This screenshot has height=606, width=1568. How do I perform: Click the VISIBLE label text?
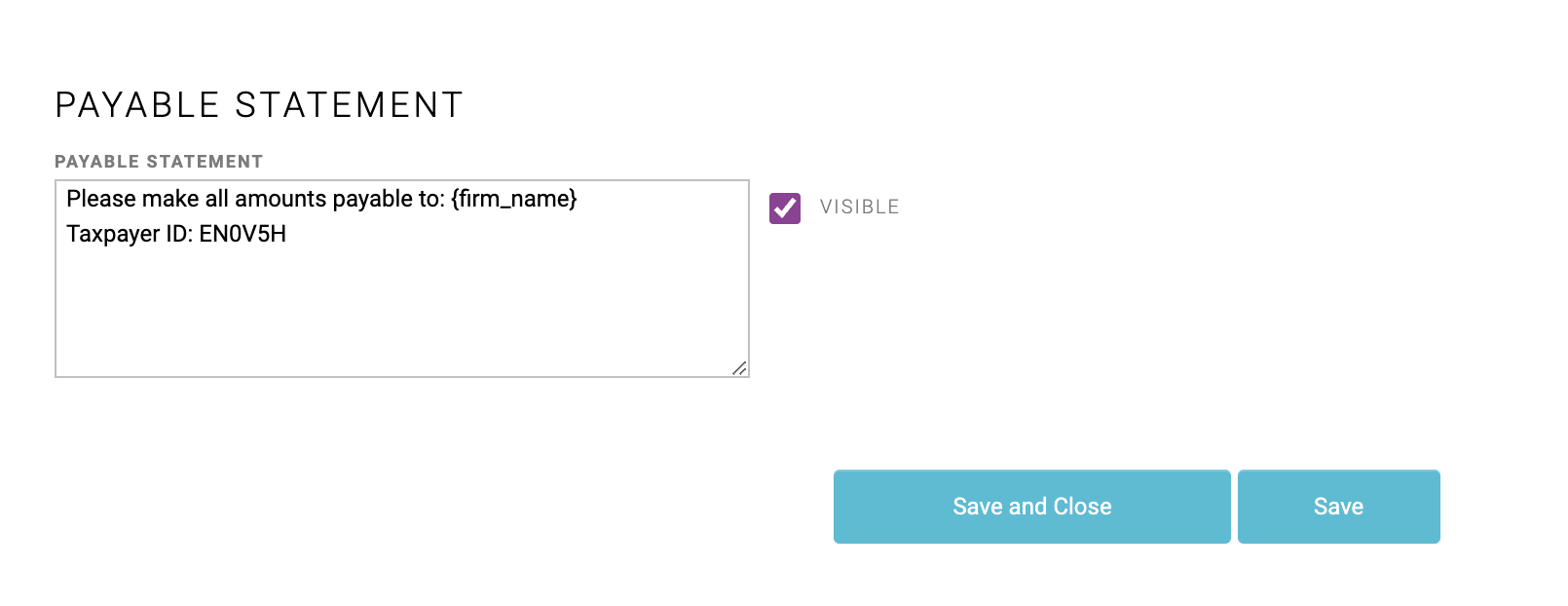pos(858,207)
